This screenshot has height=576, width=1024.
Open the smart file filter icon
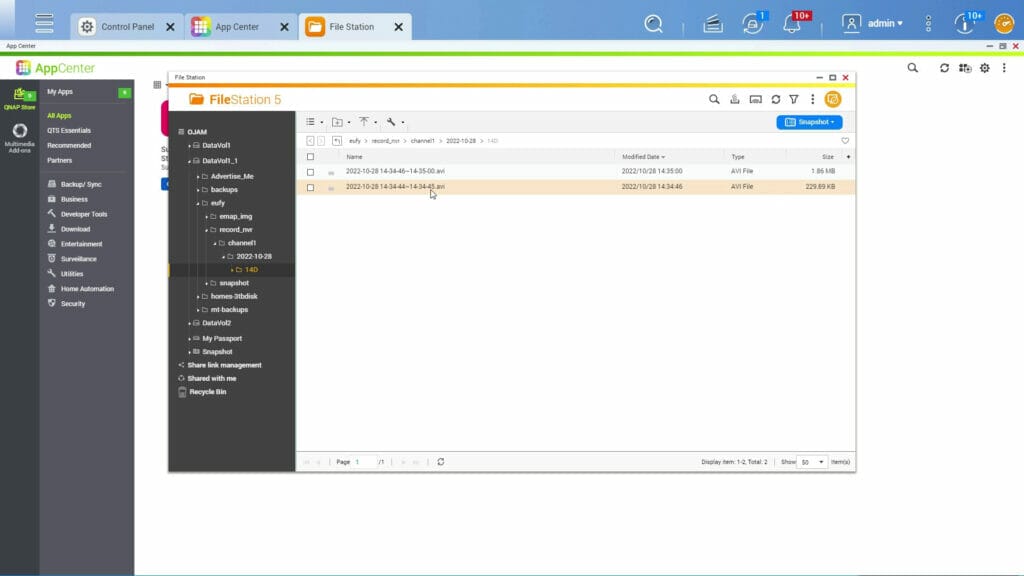794,100
